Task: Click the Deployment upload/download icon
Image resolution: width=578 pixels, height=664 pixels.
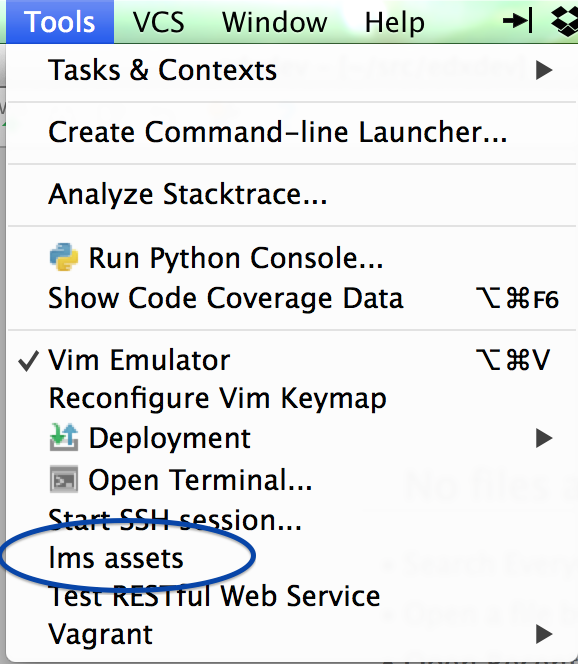Action: click(64, 437)
